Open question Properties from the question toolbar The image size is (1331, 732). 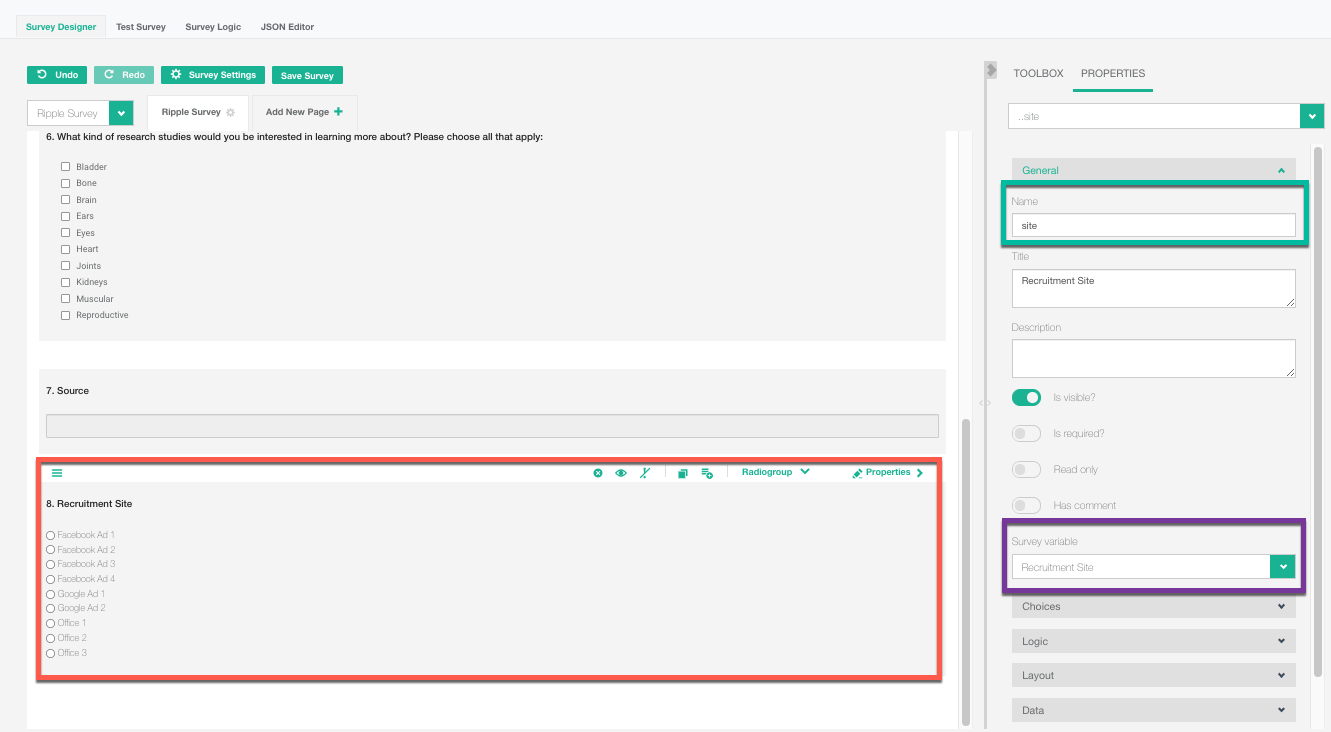pos(887,473)
